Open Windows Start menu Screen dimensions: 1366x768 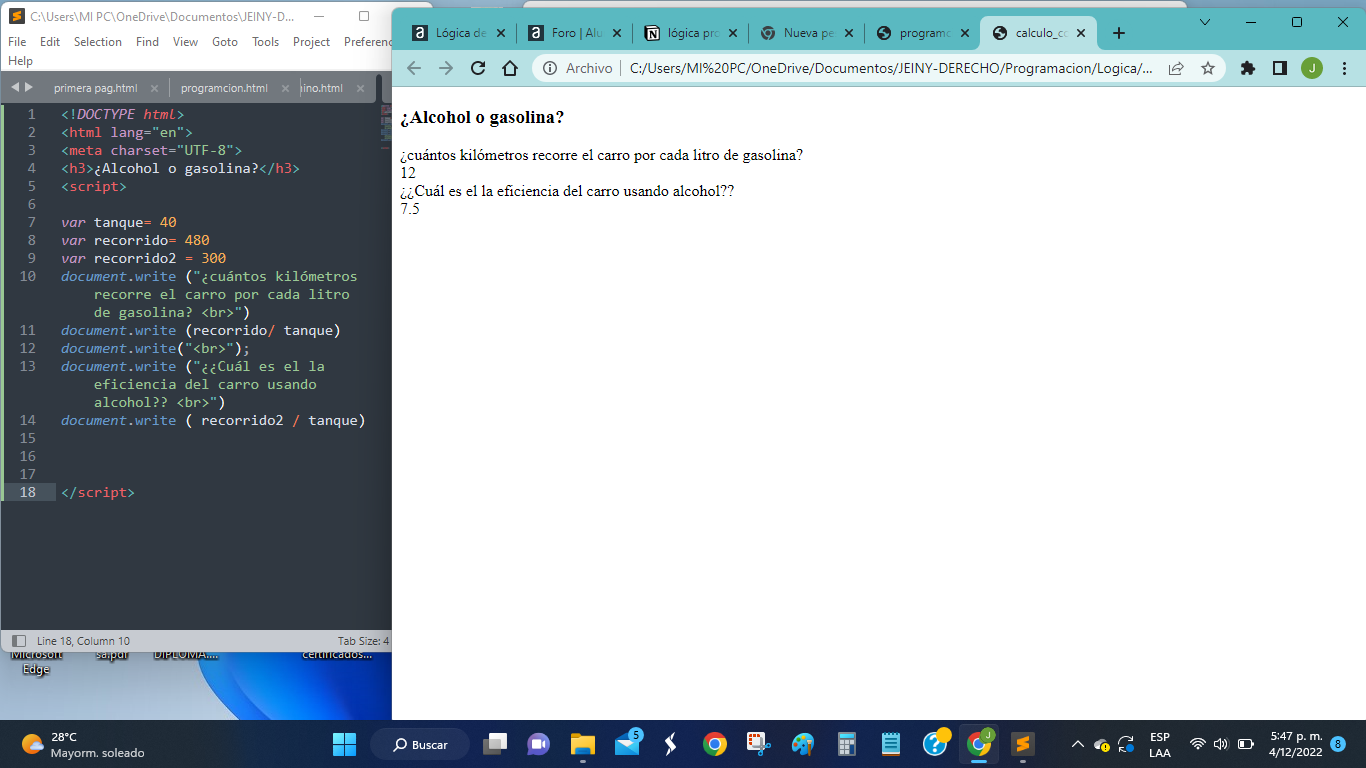click(344, 744)
